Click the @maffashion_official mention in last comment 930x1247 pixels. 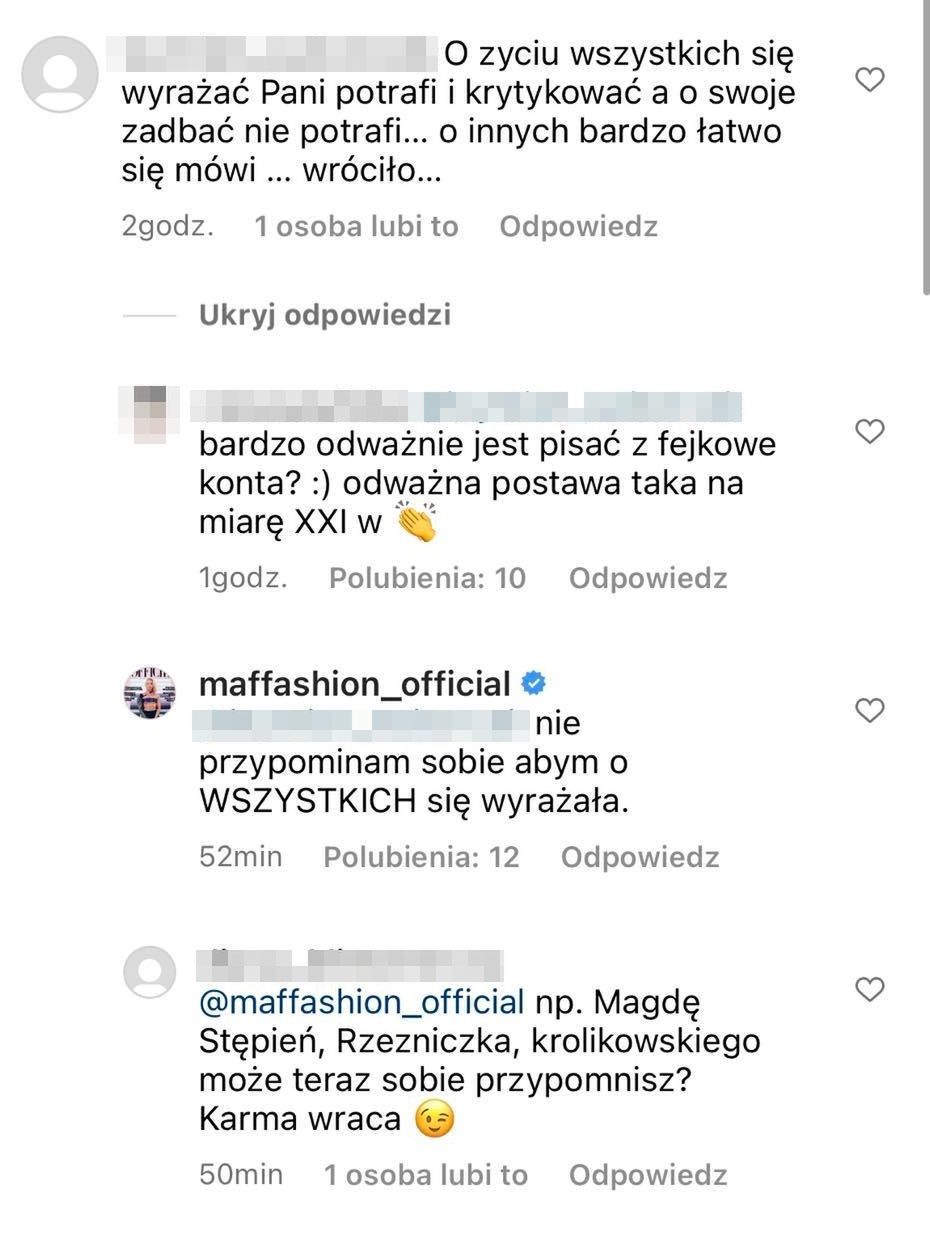(361, 1001)
